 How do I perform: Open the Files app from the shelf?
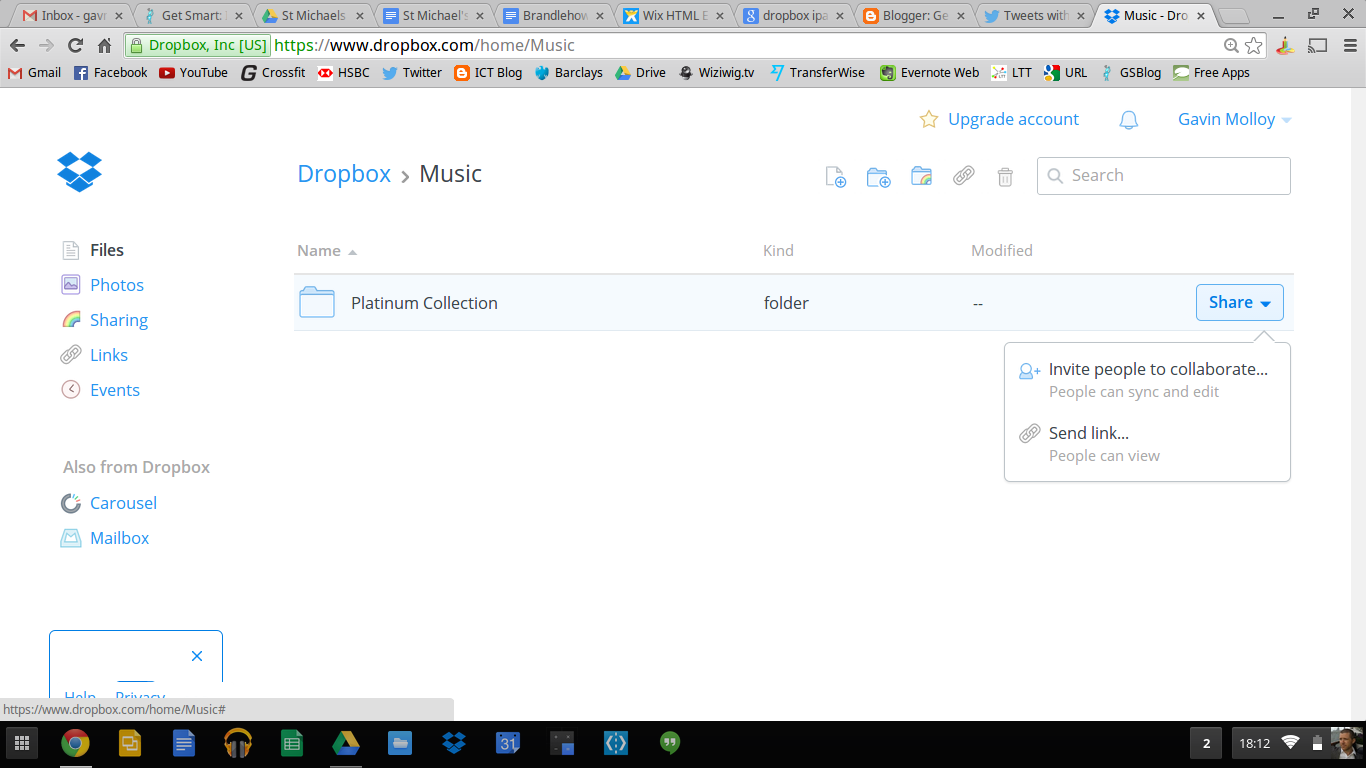pyautogui.click(x=400, y=743)
